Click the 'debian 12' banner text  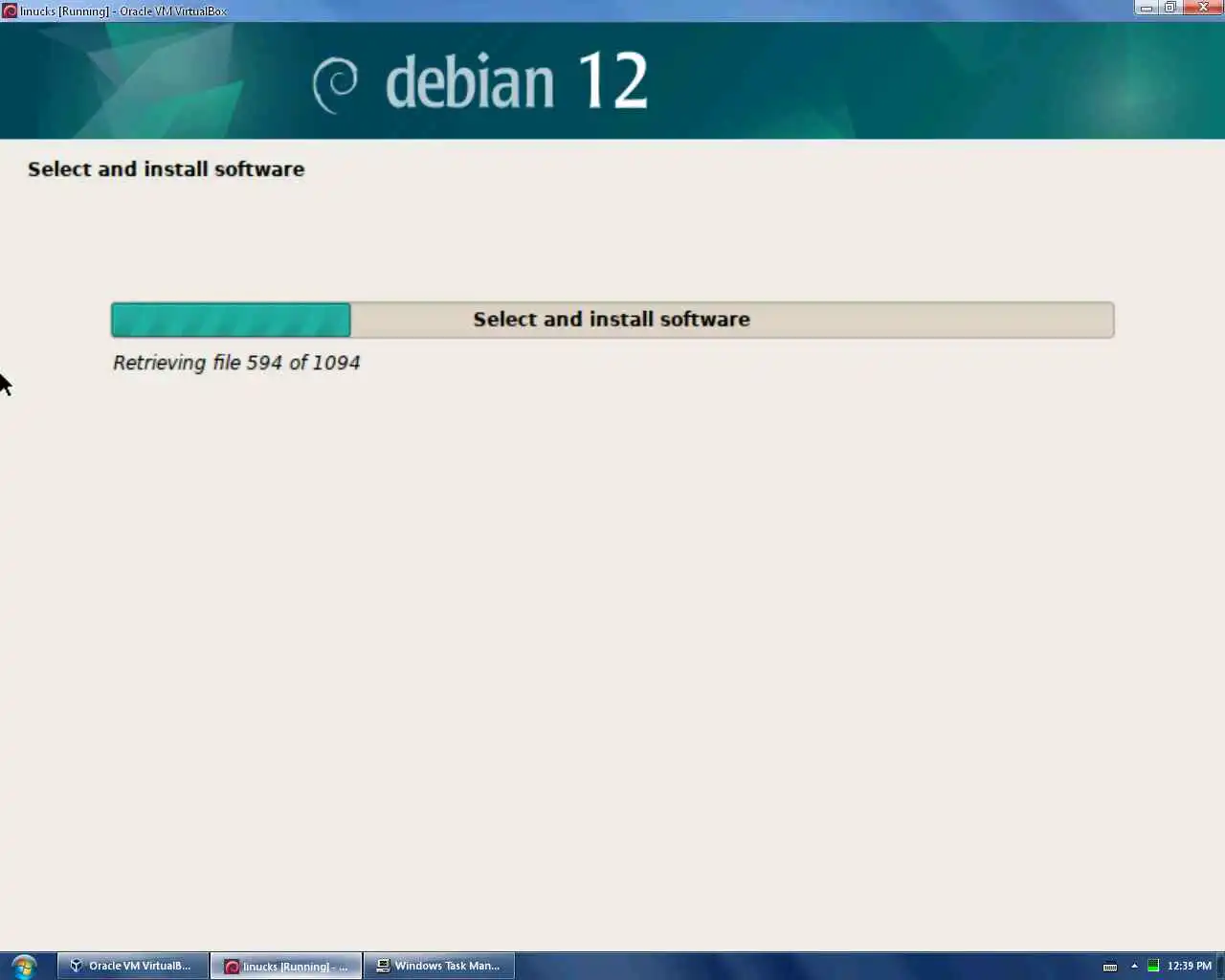[517, 81]
